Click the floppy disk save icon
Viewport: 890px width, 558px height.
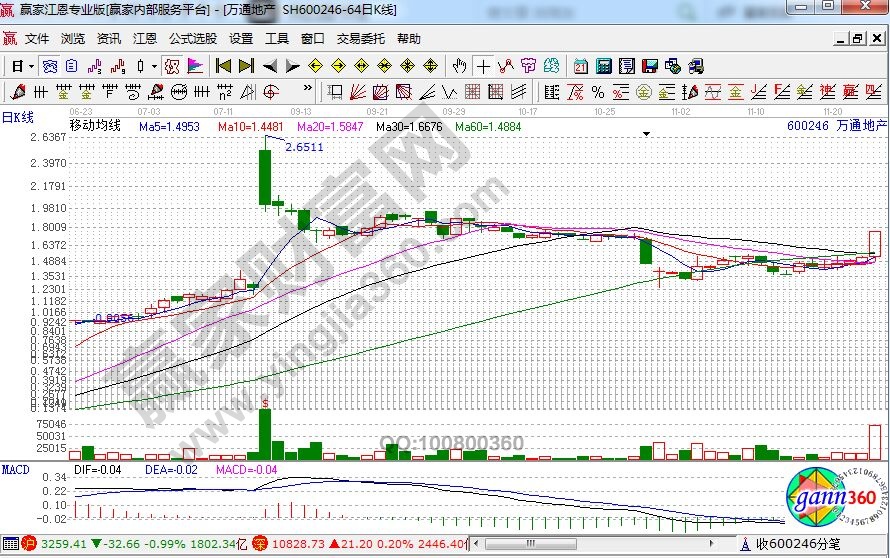click(649, 66)
